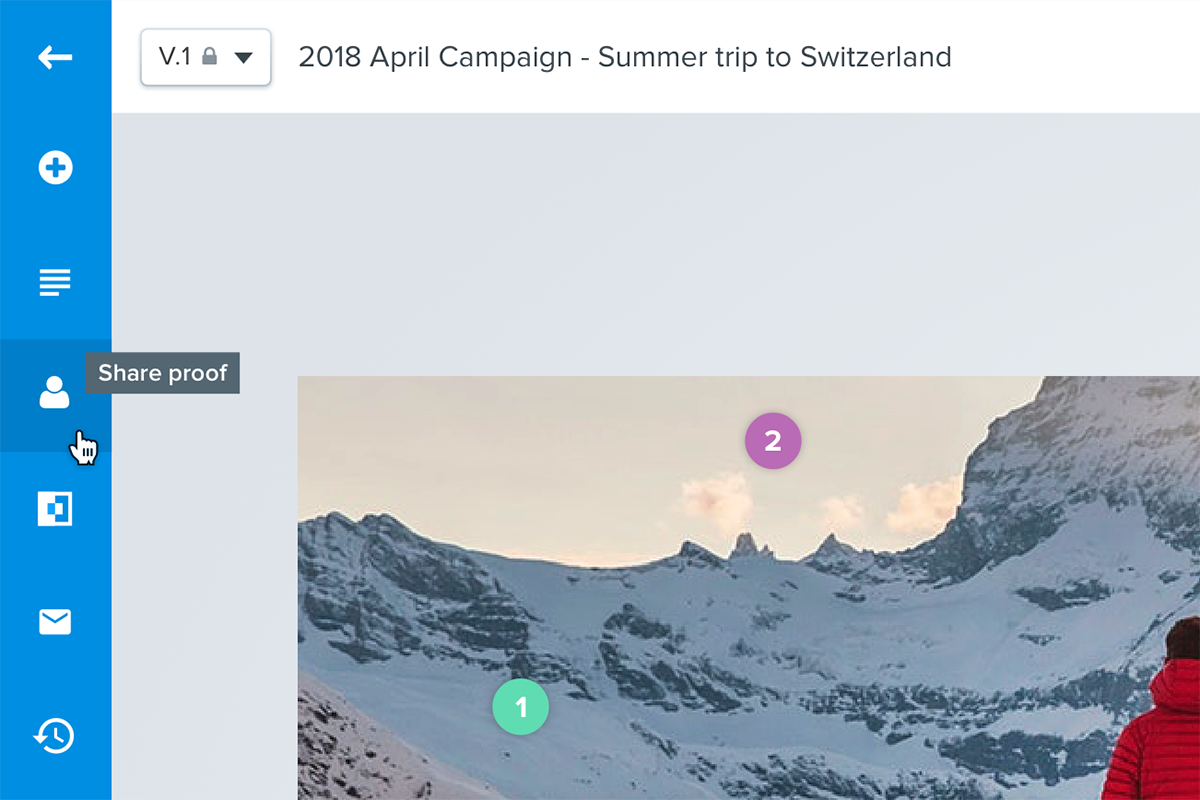Click the envelope mail icon
Screen dimensions: 1200x800
pos(55,622)
